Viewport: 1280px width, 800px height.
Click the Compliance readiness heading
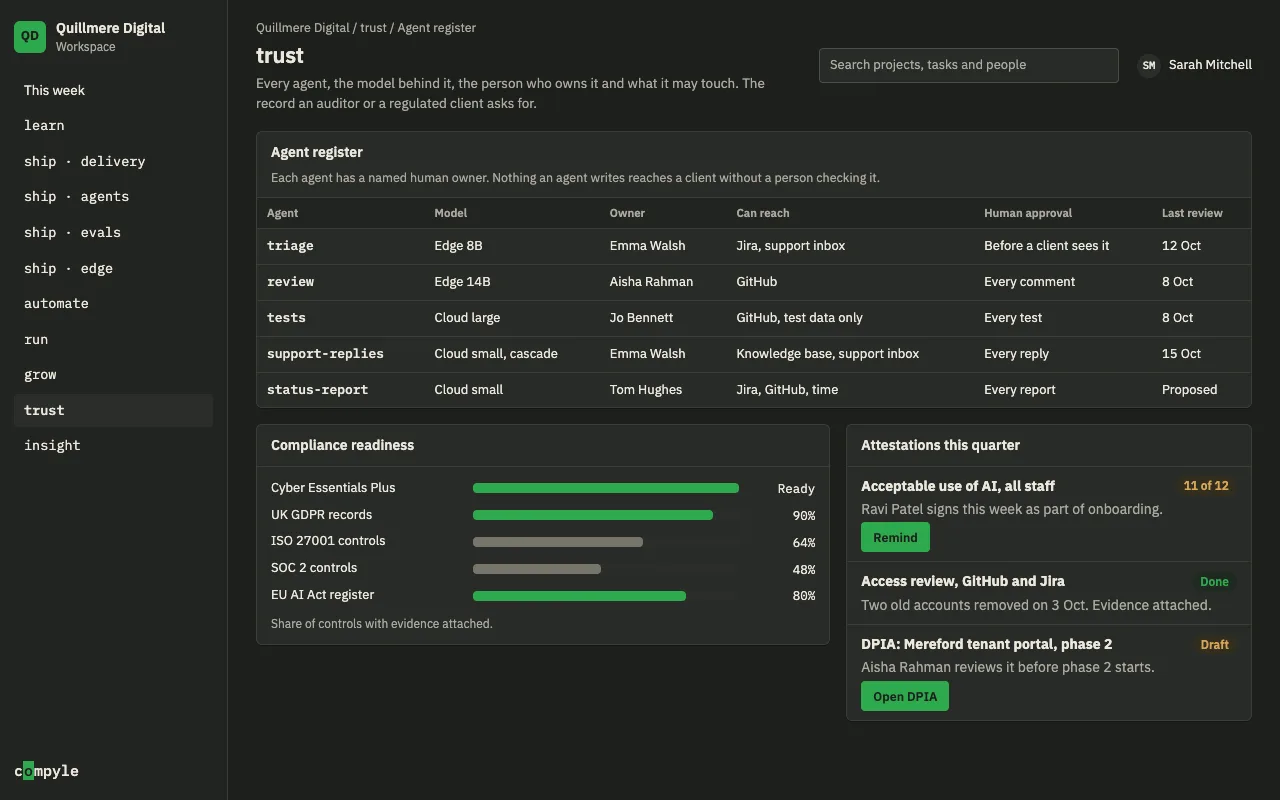(342, 445)
